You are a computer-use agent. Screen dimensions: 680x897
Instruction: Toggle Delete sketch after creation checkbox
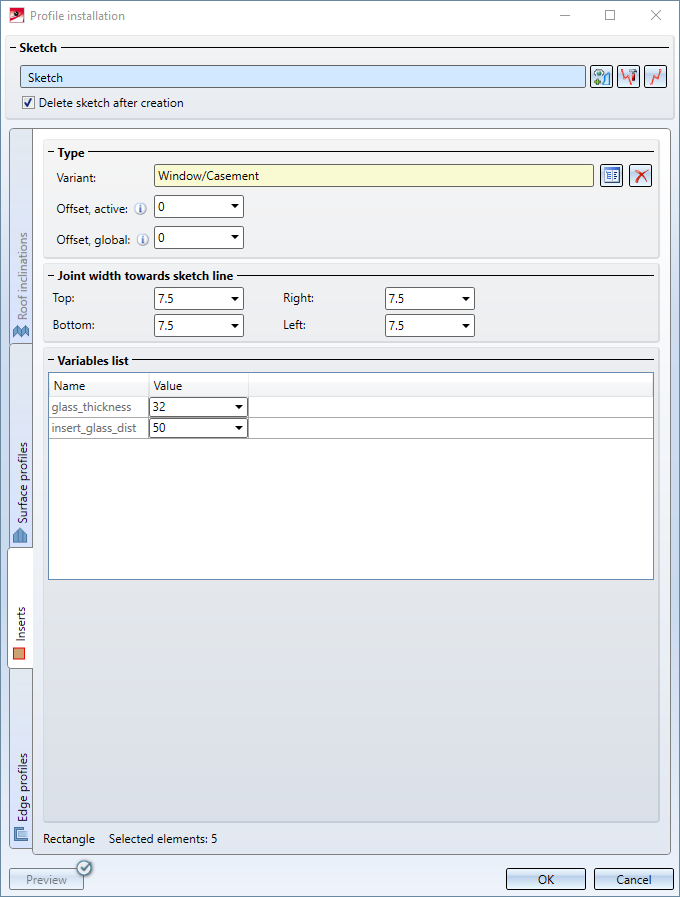coord(28,103)
